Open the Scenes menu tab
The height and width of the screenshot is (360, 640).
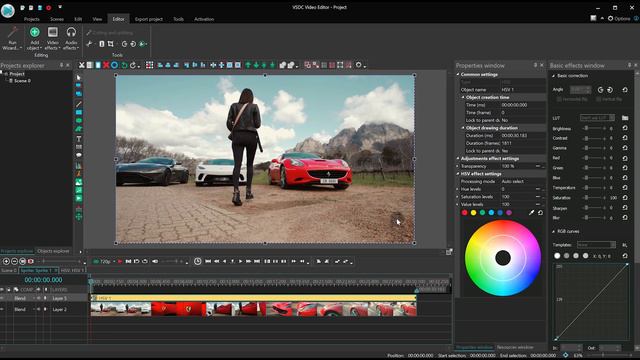tap(57, 19)
